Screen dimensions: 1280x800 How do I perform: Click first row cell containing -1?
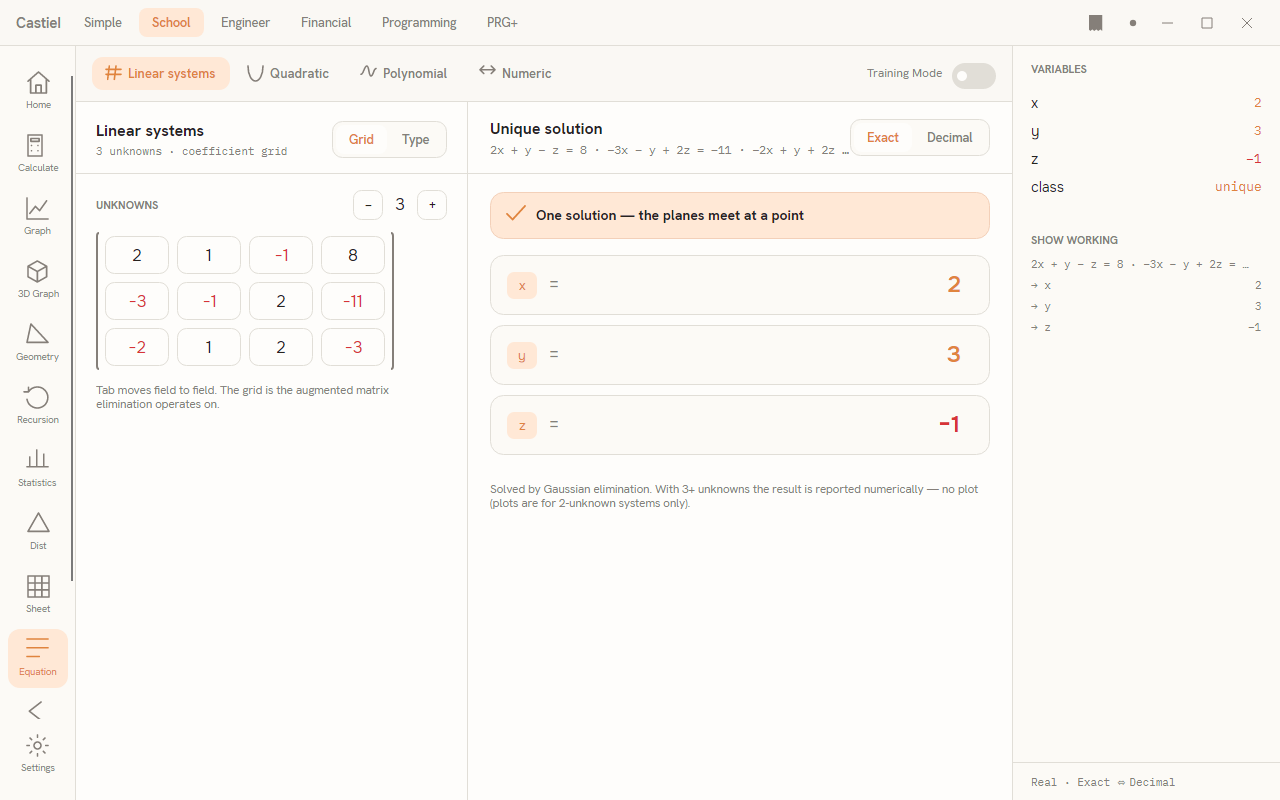point(281,255)
